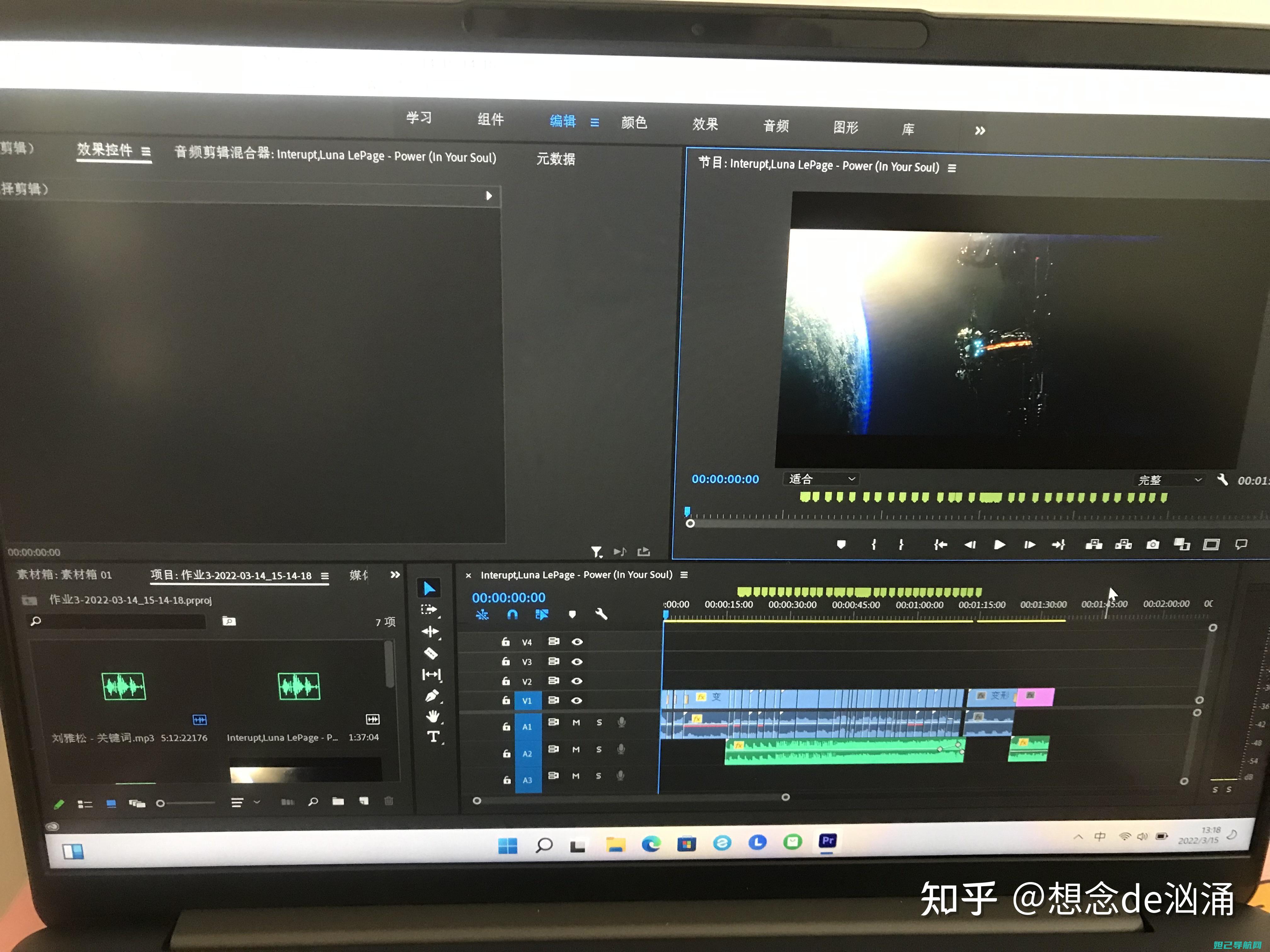Click Extract button in Program monitor
The height and width of the screenshot is (952, 1270).
(1123, 545)
